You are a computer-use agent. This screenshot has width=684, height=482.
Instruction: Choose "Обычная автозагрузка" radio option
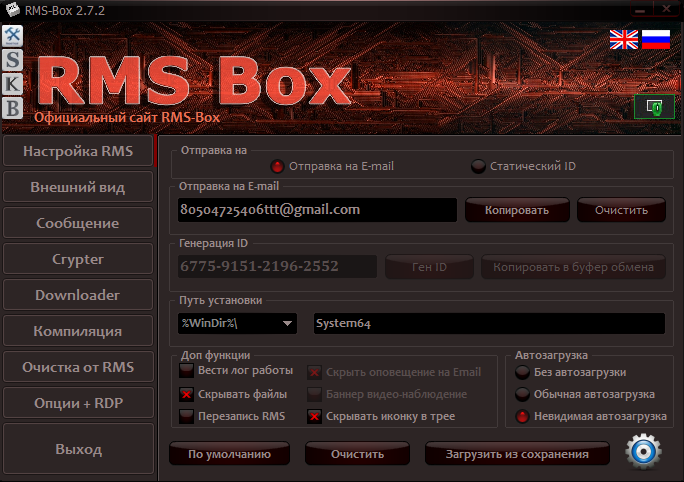coord(522,394)
